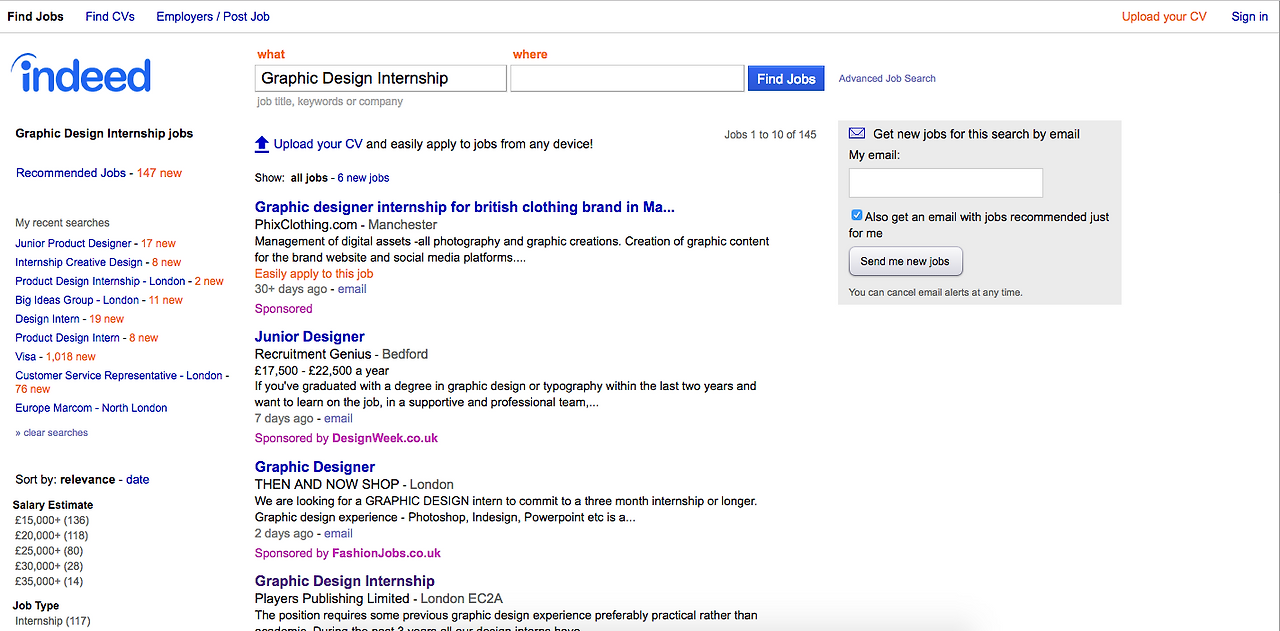Image resolution: width=1280 pixels, height=631 pixels.
Task: Open the Find Jobs tab
Action: pyautogui.click(x=35, y=16)
